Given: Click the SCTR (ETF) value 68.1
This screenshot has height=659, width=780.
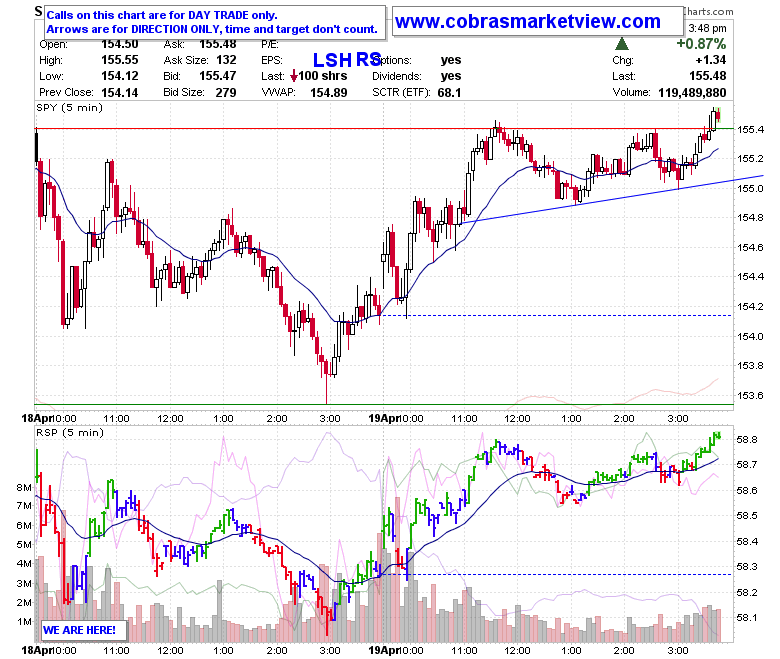Looking at the screenshot, I should [x=449, y=93].
